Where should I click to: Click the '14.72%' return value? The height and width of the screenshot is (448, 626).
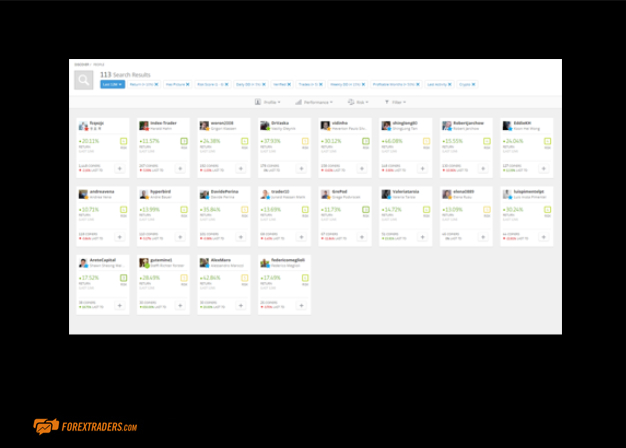tap(392, 210)
